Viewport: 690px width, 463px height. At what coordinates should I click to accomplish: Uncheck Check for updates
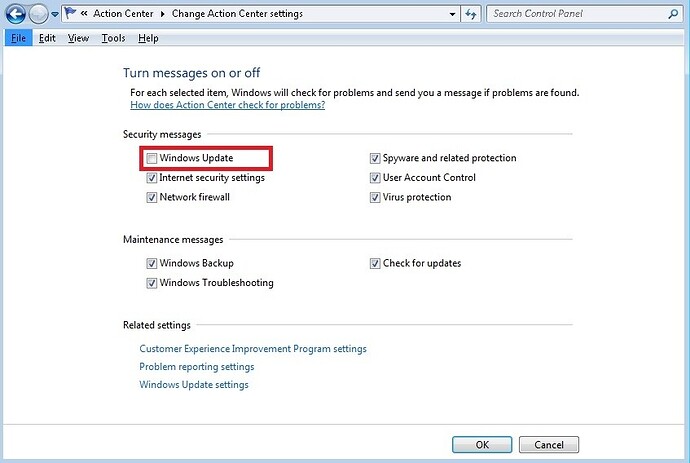pyautogui.click(x=375, y=263)
